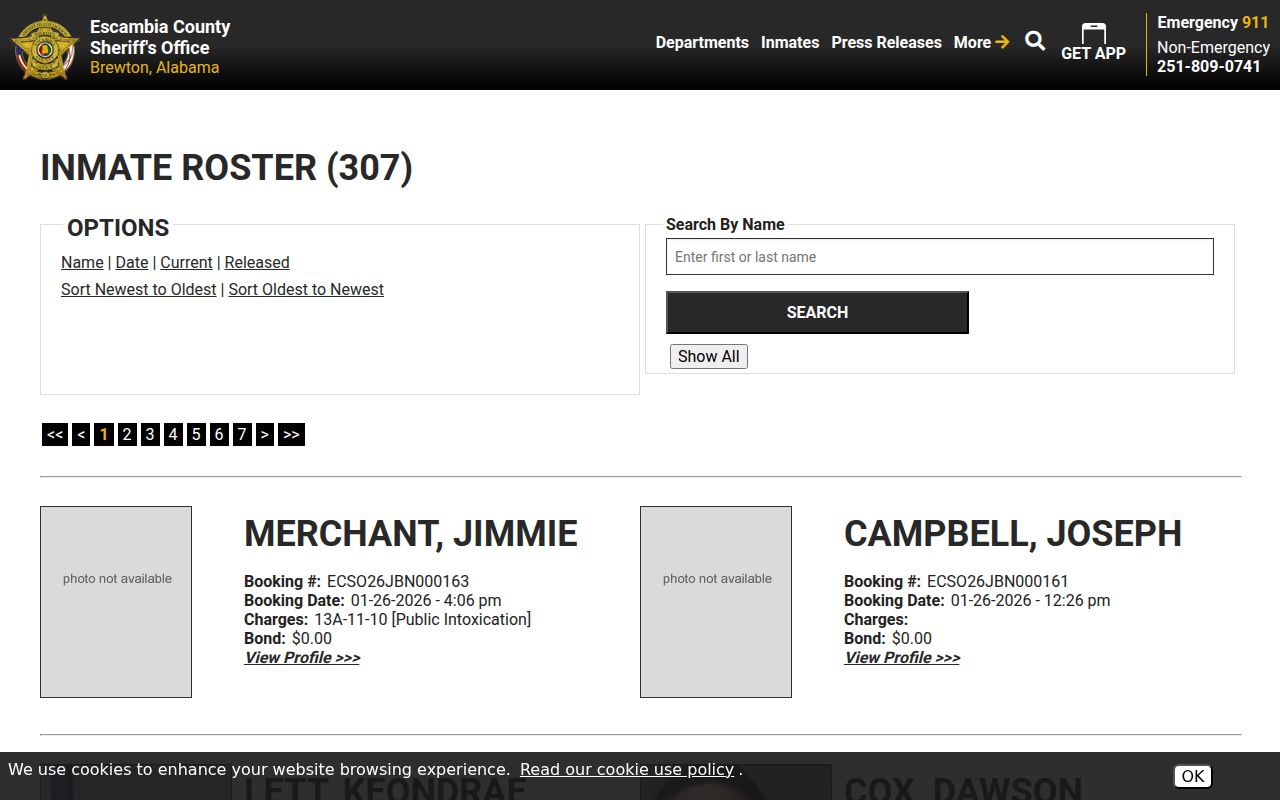Open Merchant, Jimmie photo placeholder
Image resolution: width=1280 pixels, height=800 pixels.
click(116, 602)
